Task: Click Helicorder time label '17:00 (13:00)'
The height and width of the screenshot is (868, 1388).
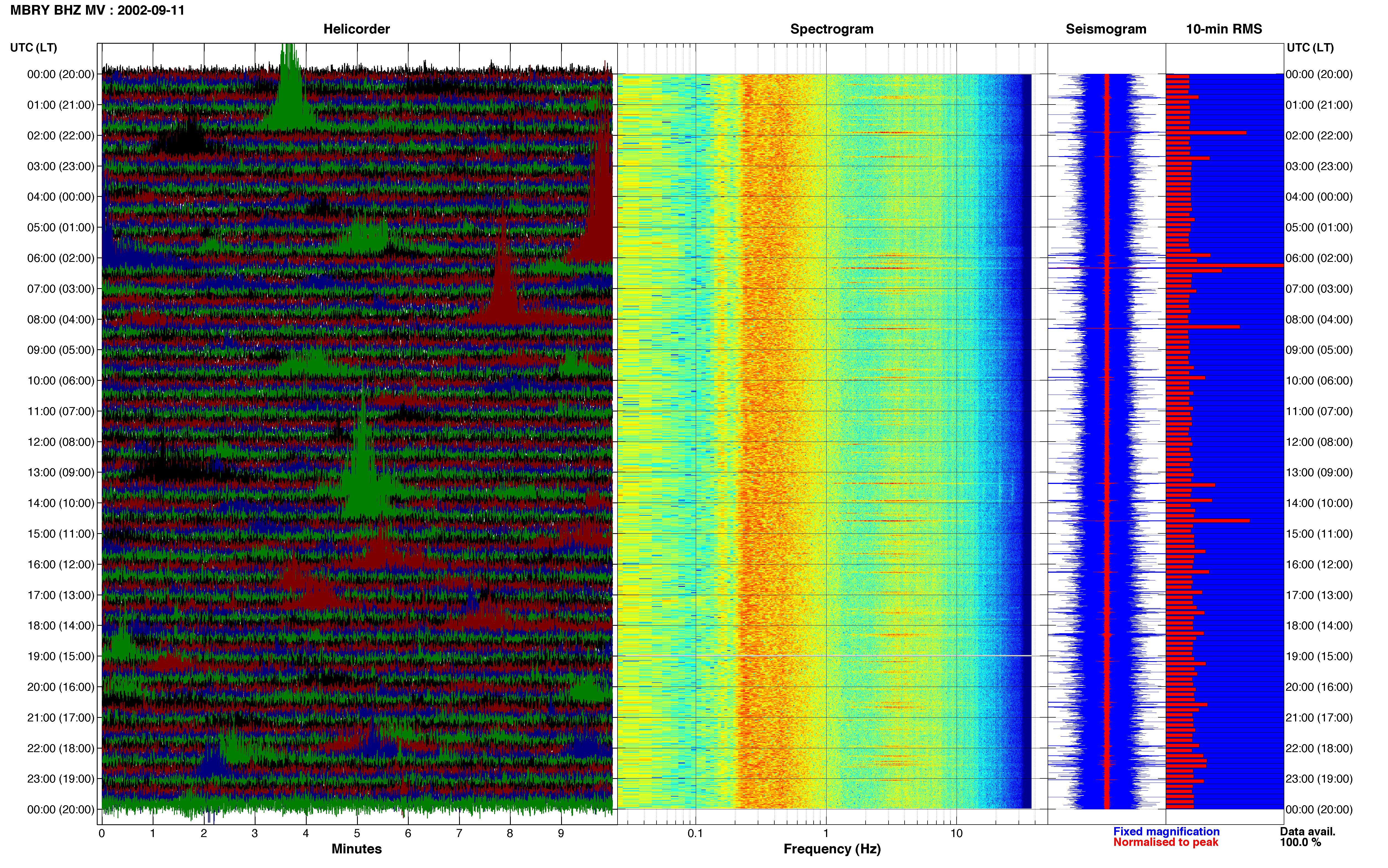Action: pos(61,595)
